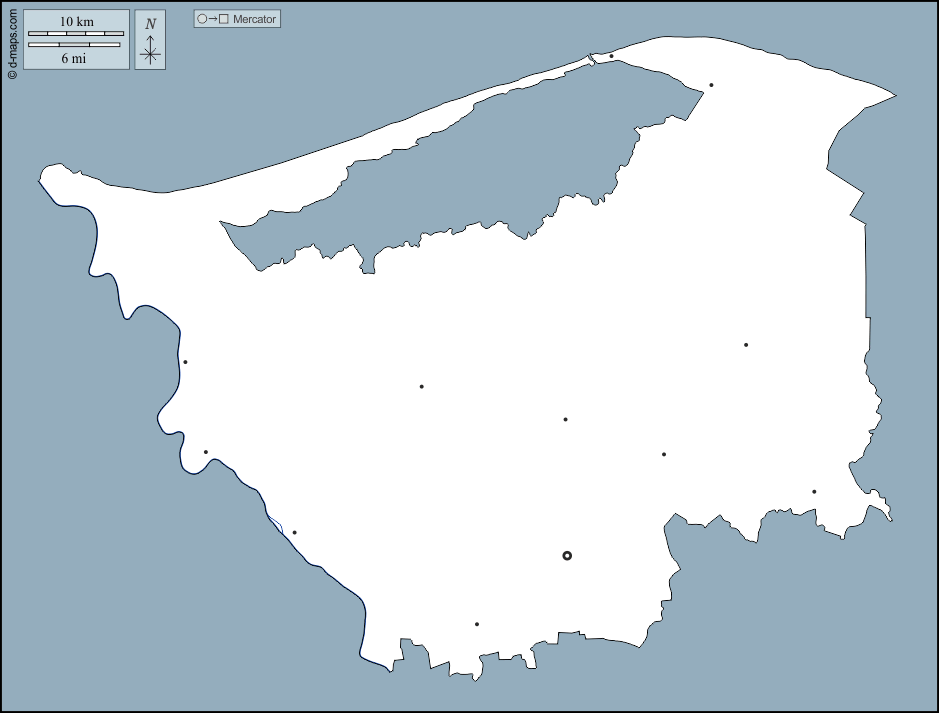Pick the middle dot on the western coastline
This screenshot has width=939, height=713.
click(206, 452)
